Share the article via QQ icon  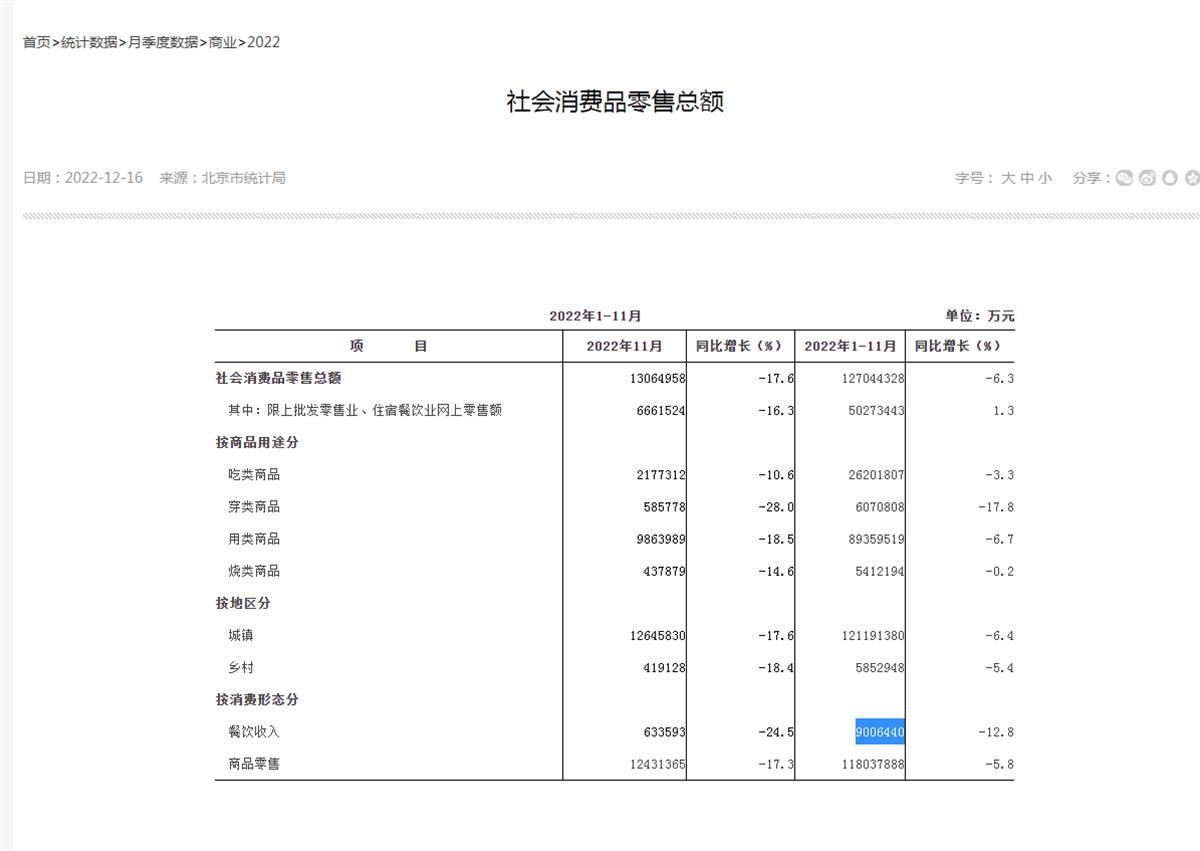1169,178
